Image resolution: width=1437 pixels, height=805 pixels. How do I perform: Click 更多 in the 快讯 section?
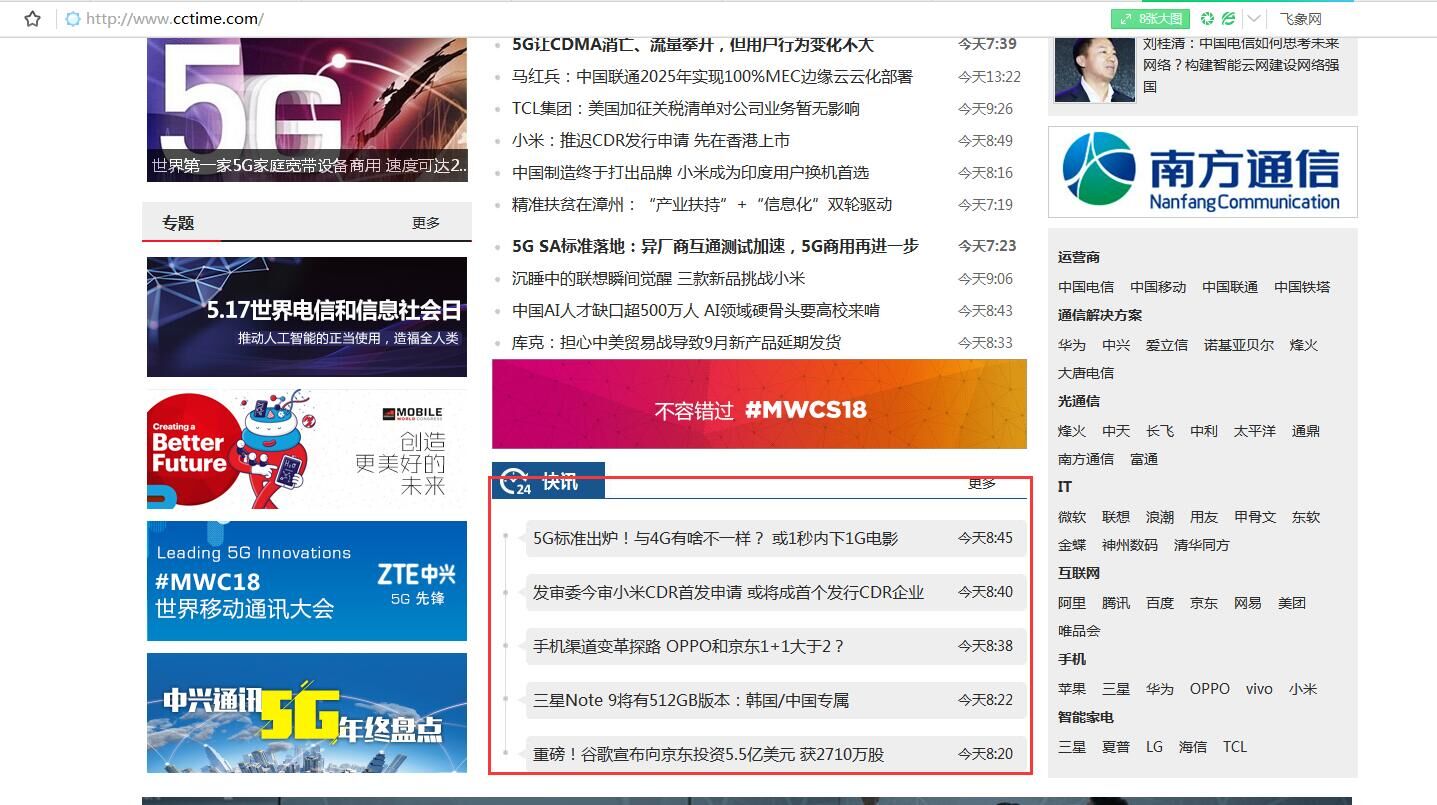click(x=982, y=483)
